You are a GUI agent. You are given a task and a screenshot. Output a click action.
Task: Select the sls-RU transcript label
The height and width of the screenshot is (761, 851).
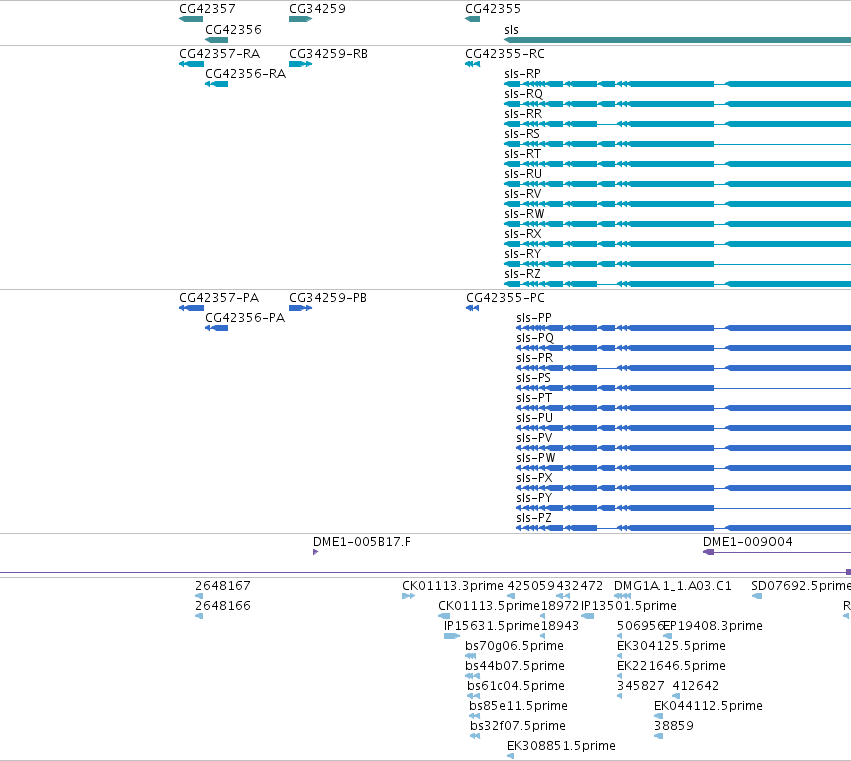(523, 174)
